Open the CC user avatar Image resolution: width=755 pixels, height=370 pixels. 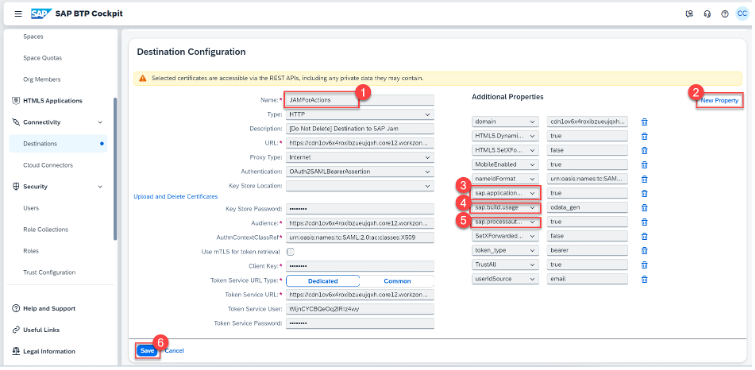coord(742,13)
